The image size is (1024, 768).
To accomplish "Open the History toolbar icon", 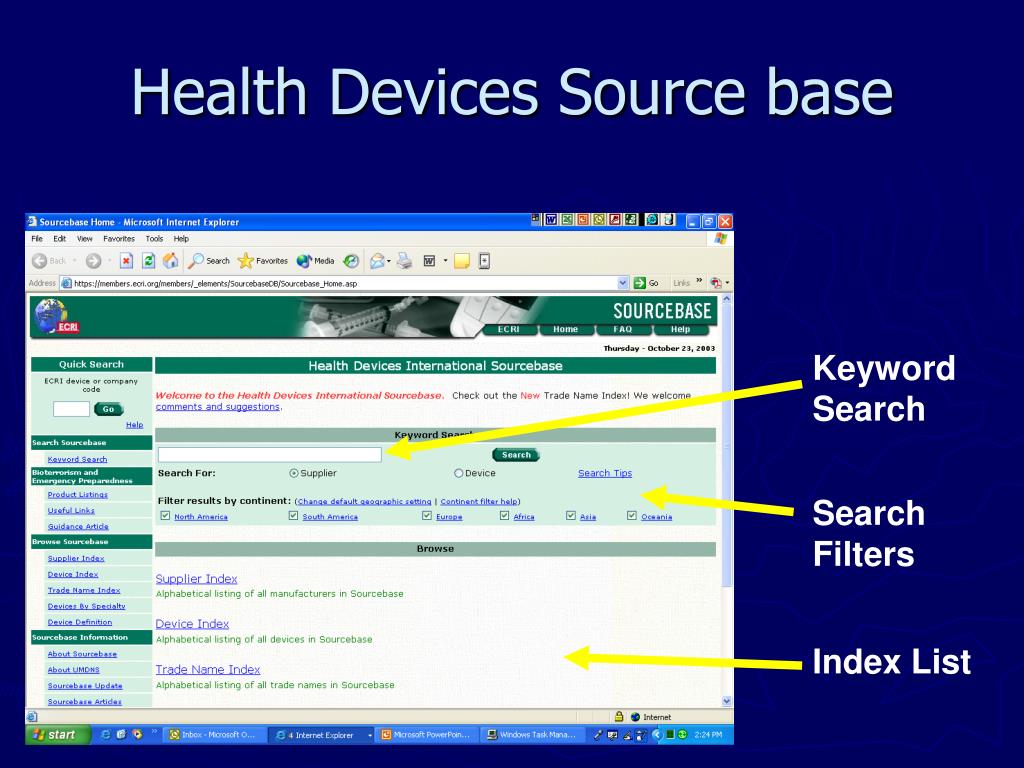I will click(x=351, y=261).
